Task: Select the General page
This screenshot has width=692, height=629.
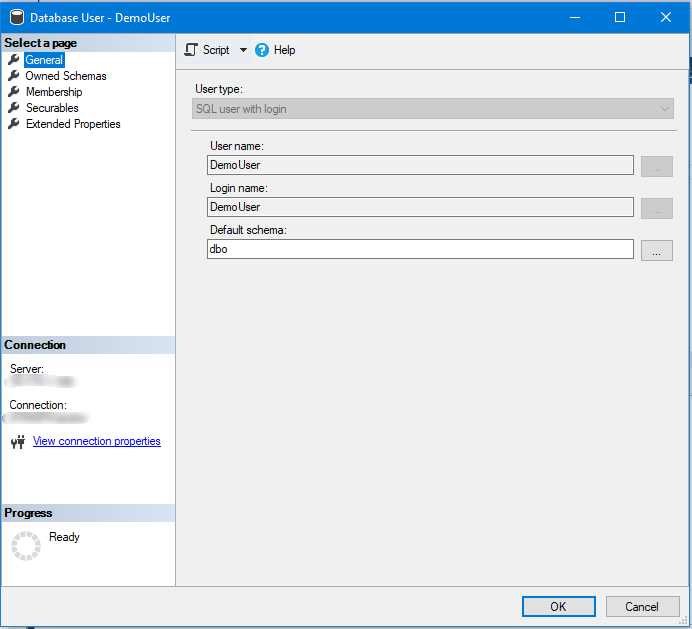Action: [x=44, y=60]
